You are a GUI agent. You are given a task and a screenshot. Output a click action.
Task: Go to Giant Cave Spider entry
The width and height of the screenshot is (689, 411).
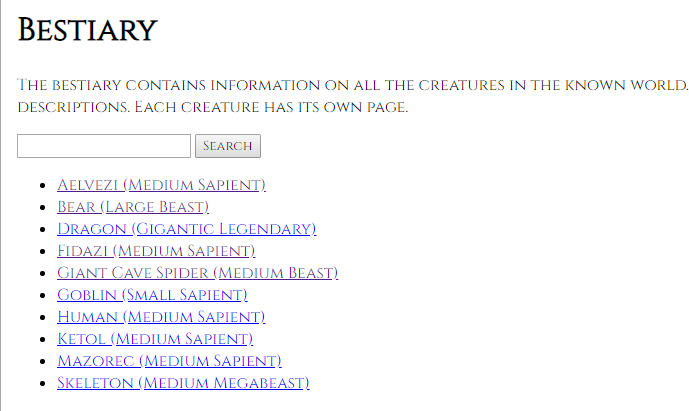pos(197,273)
